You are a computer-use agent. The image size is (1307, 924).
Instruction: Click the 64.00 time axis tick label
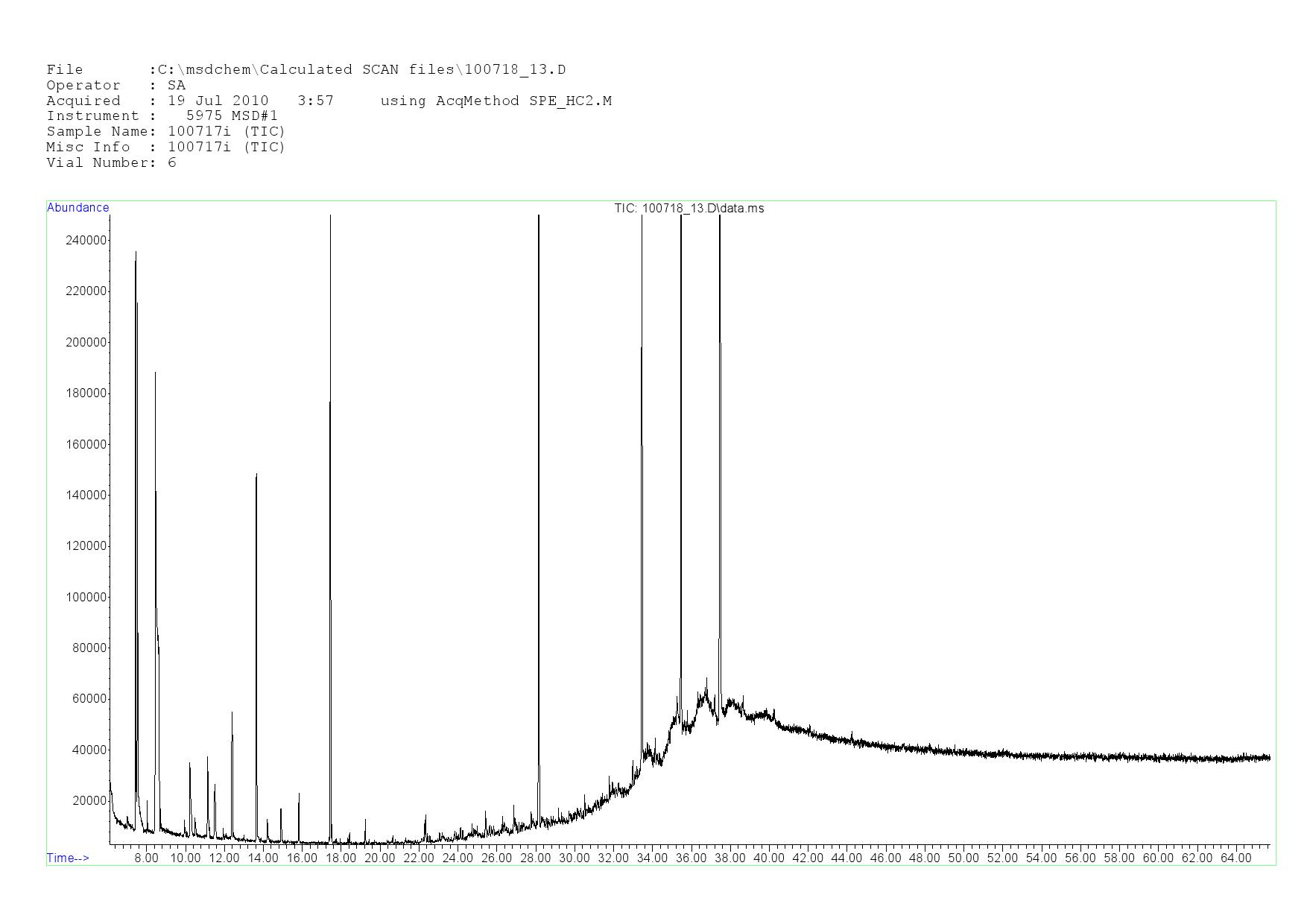point(1235,858)
